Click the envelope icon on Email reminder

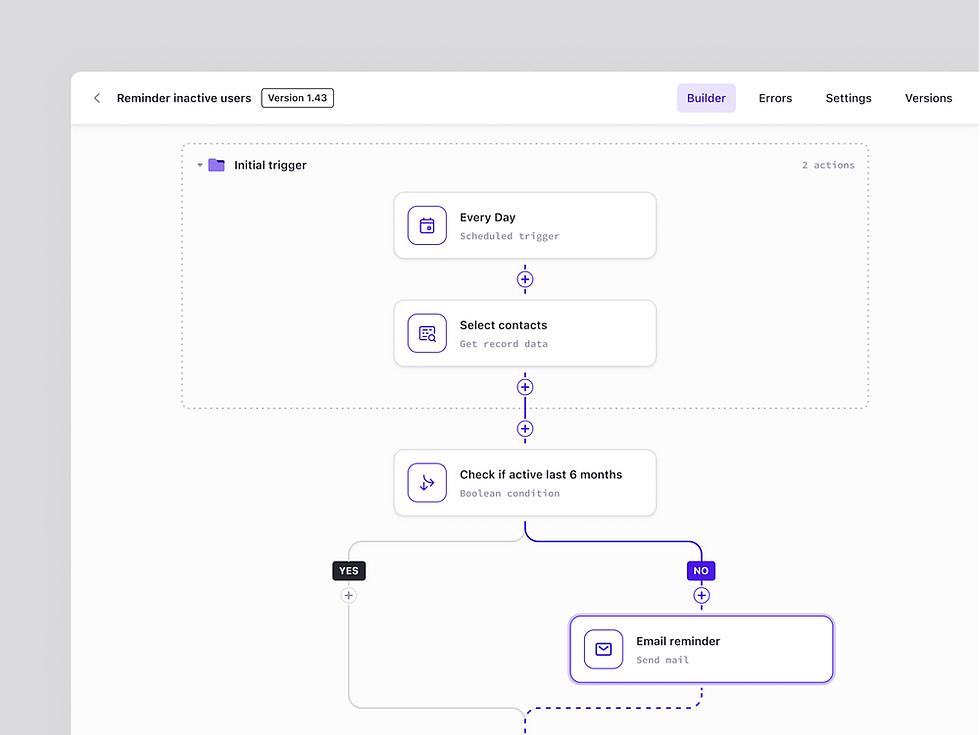[x=603, y=649]
